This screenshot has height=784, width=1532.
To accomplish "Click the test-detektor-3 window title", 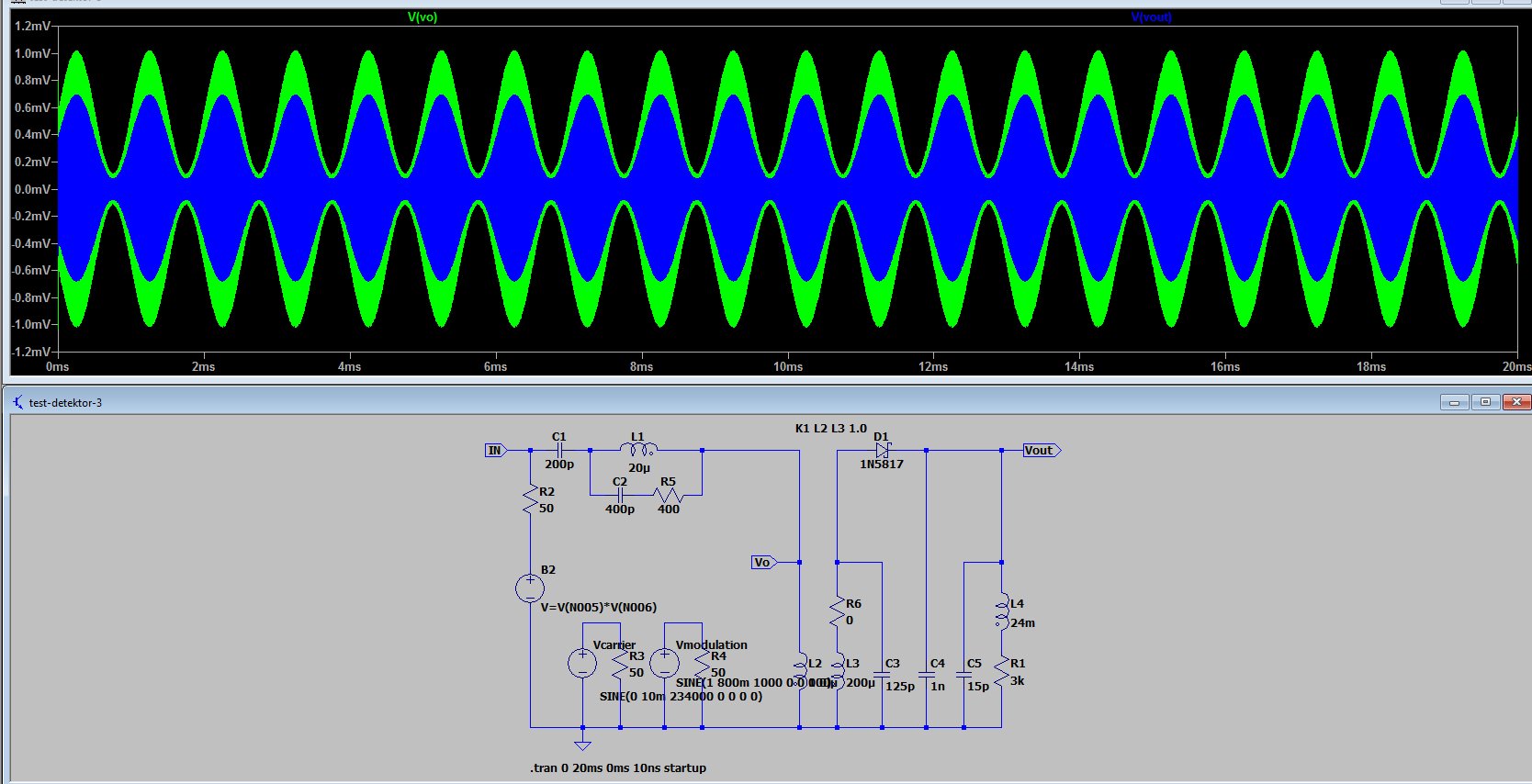I will click(65, 403).
